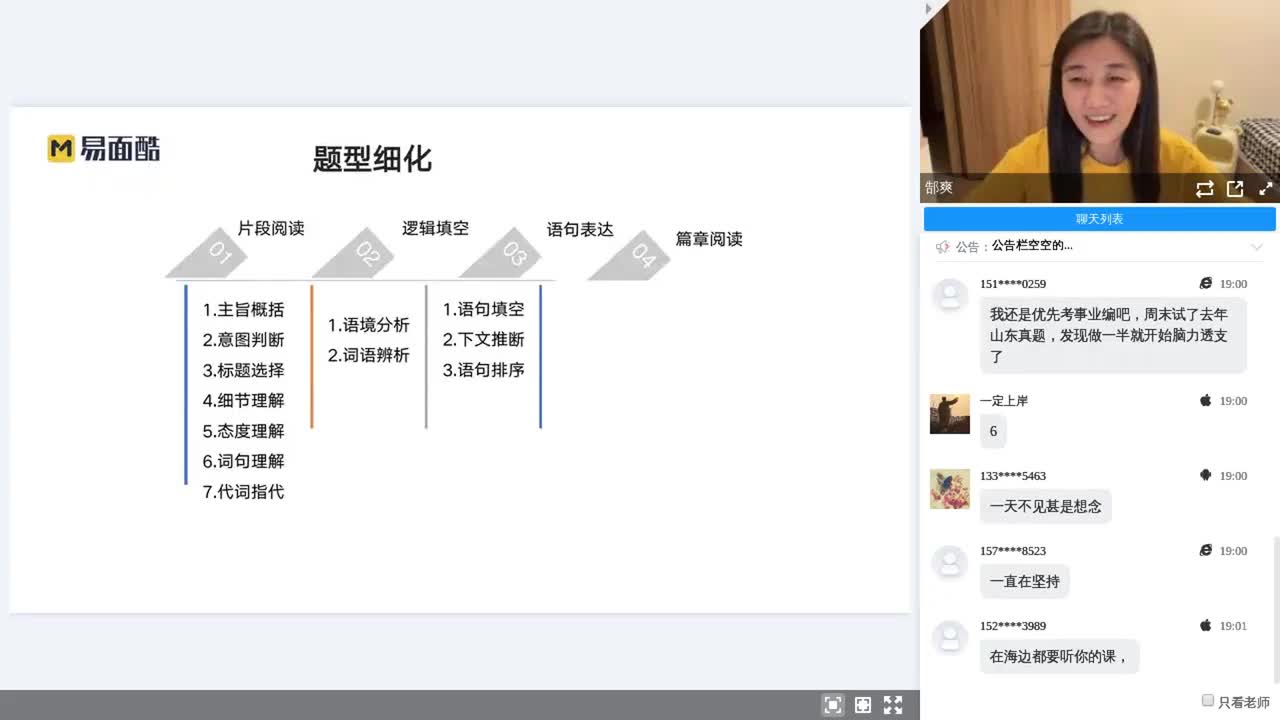1280x720 pixels.
Task: Click avatar of user 133****5463
Action: point(949,488)
